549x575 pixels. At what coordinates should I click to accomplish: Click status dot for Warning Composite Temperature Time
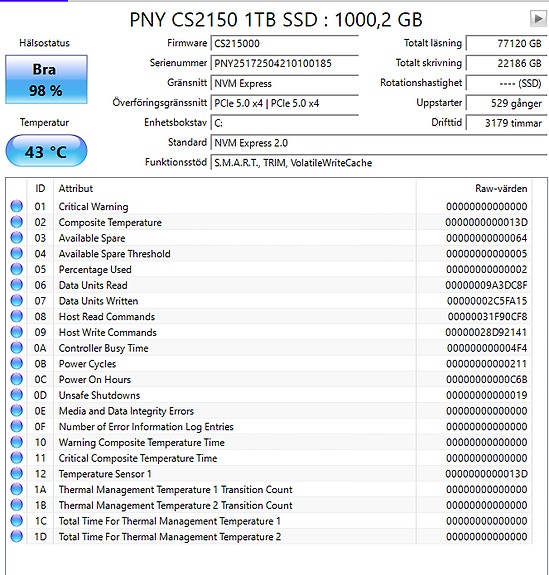tap(17, 442)
